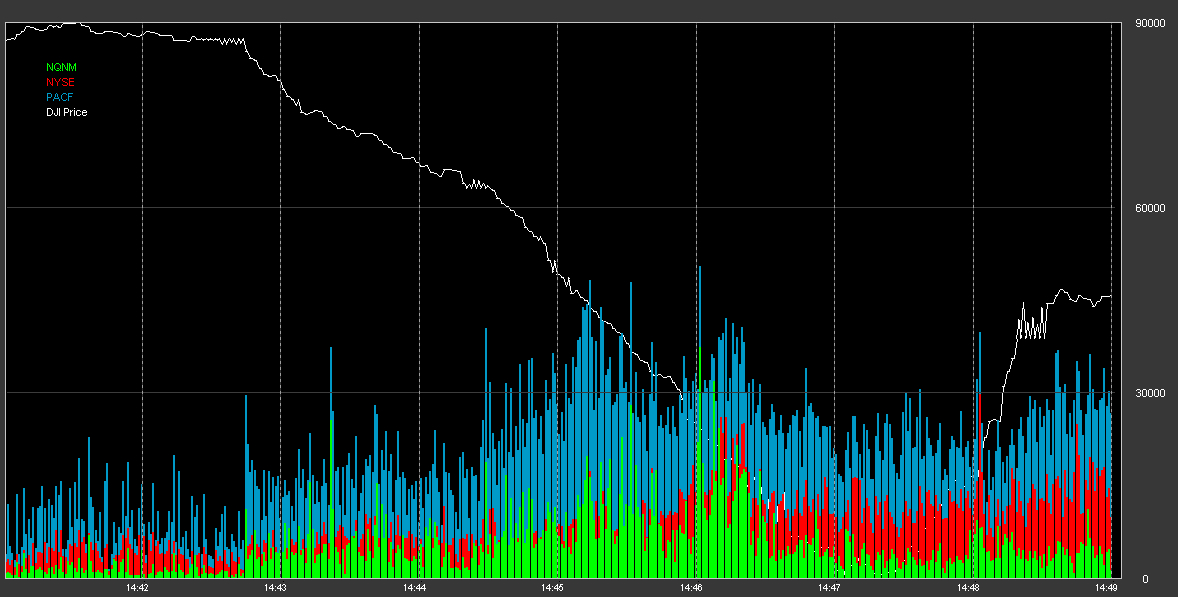Click the 14:49 time axis label
The image size is (1178, 597).
(1105, 589)
